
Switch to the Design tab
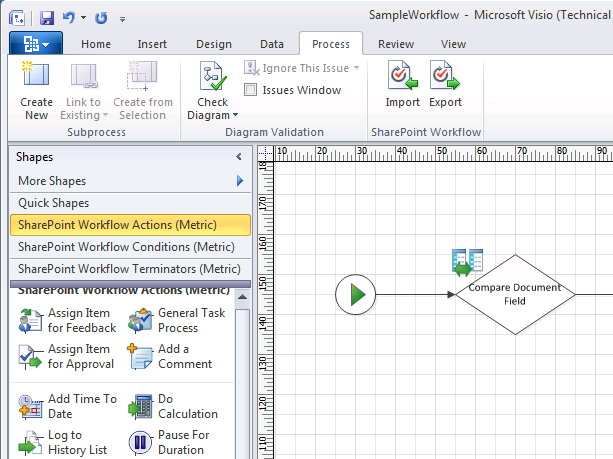point(213,44)
